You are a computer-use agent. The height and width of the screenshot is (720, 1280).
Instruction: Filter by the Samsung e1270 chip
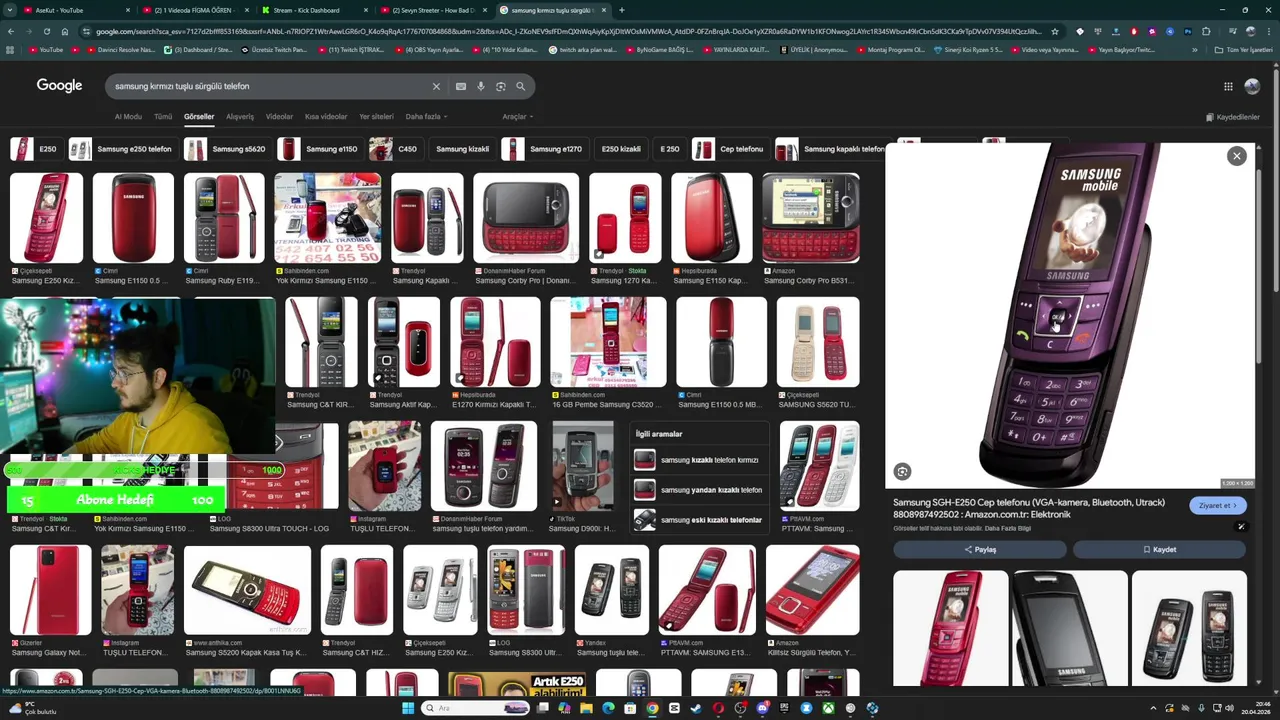[545, 149]
